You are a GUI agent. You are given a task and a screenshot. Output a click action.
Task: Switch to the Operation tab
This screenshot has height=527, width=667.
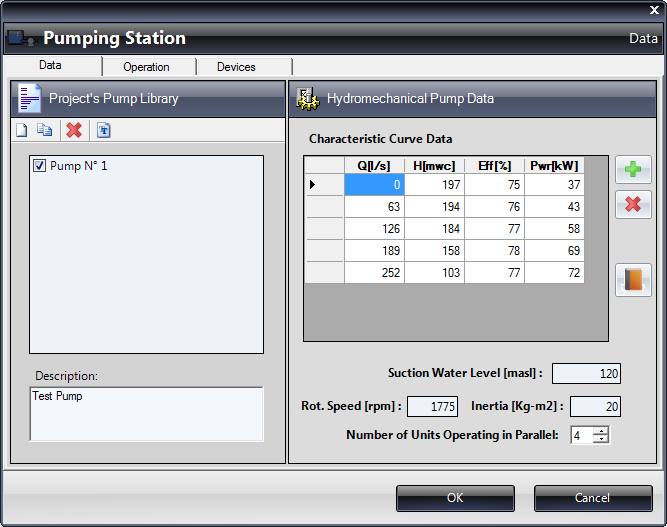click(146, 67)
